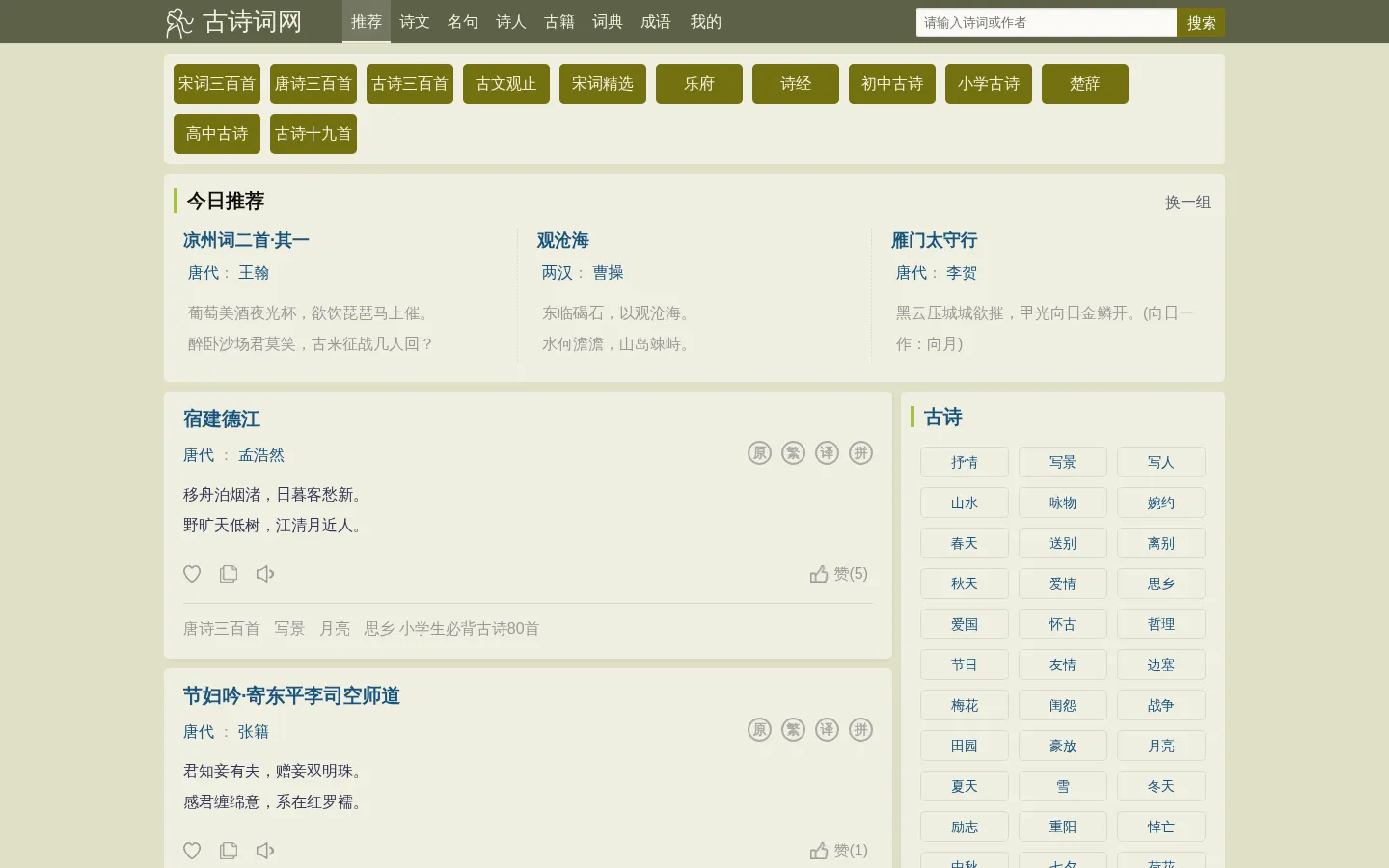Viewport: 1389px width, 868px height.
Task: Browse the 古诗十九首 collection
Action: [x=313, y=134]
